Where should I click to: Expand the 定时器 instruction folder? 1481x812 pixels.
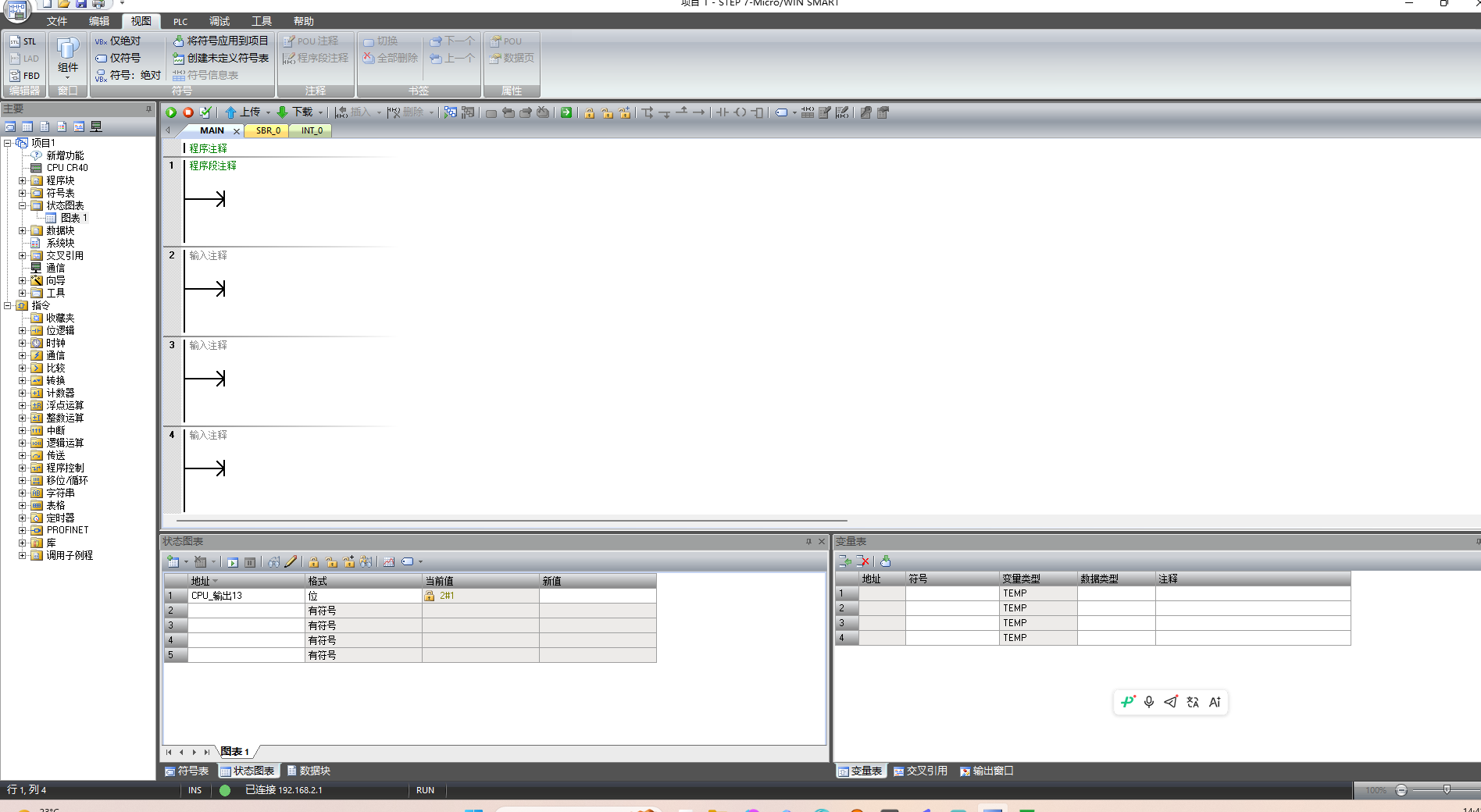(23, 518)
